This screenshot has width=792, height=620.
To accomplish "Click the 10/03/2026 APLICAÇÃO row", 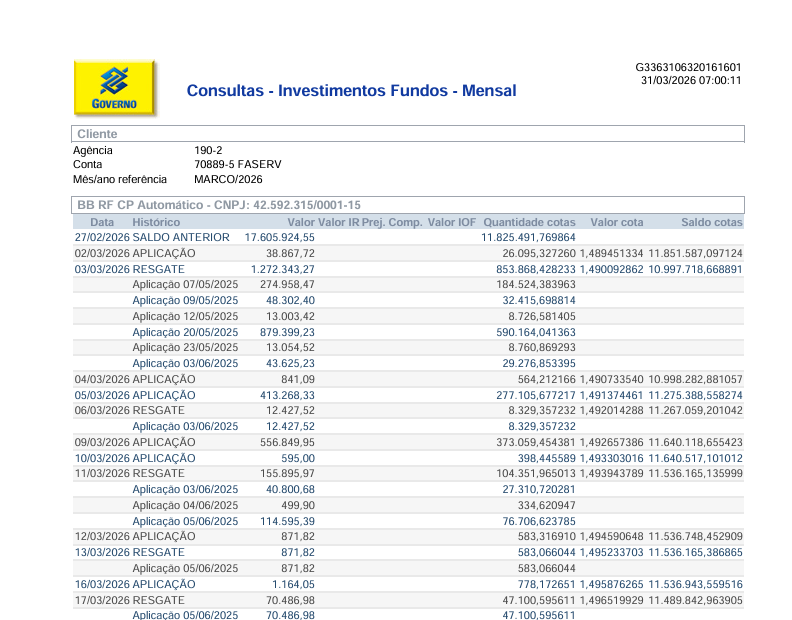I will pyautogui.click(x=408, y=458).
